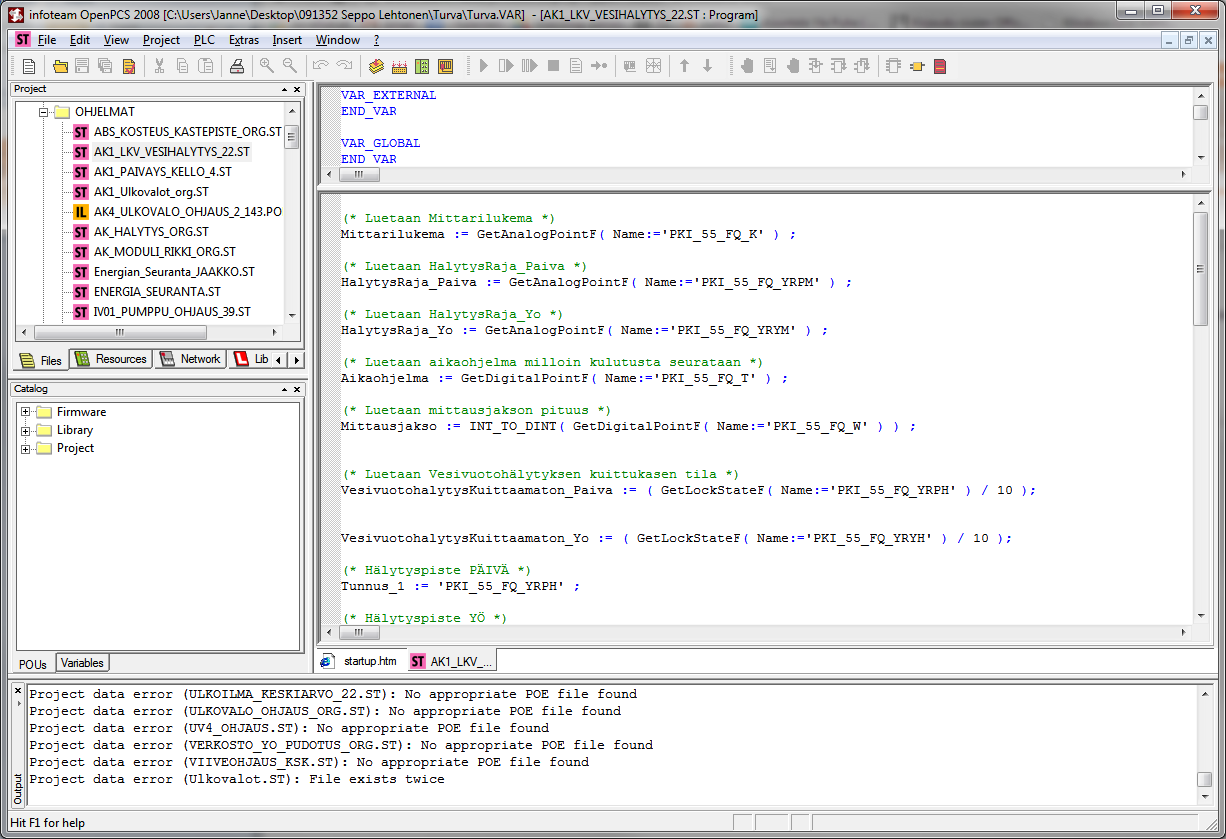Click the Redo arrow toolbar icon

point(345,66)
